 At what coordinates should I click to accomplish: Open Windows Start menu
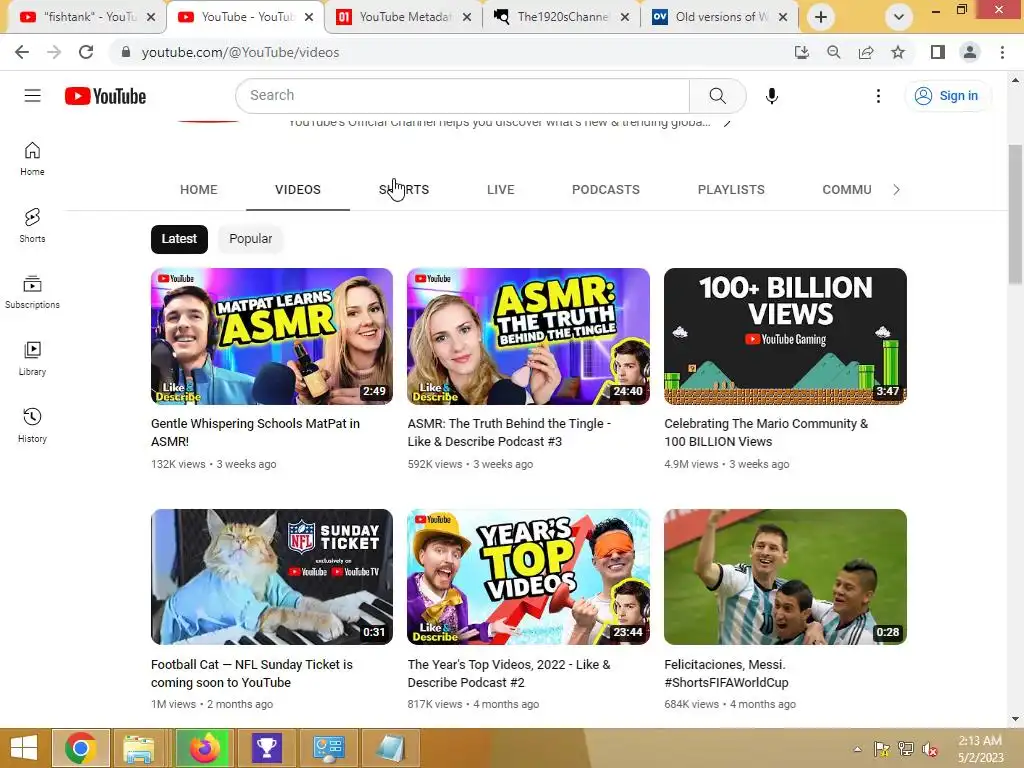tap(24, 748)
